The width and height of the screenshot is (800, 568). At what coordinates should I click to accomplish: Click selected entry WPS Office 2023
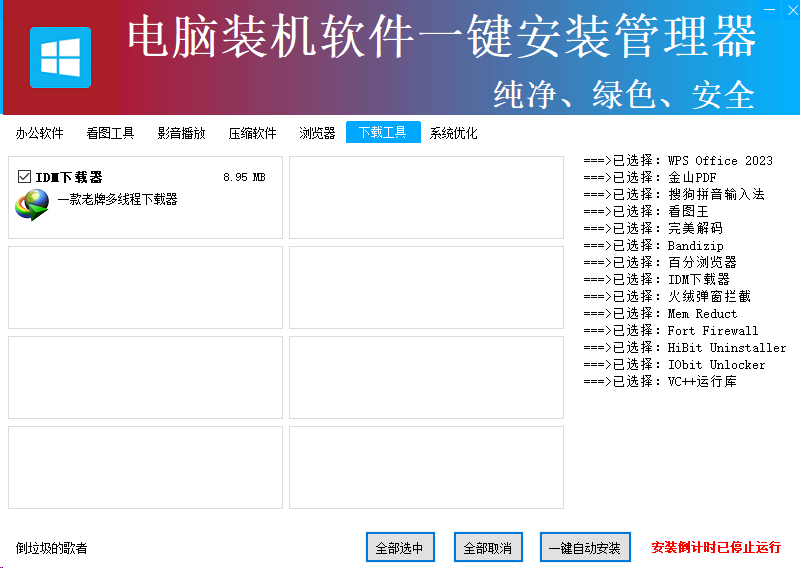pyautogui.click(x=678, y=160)
